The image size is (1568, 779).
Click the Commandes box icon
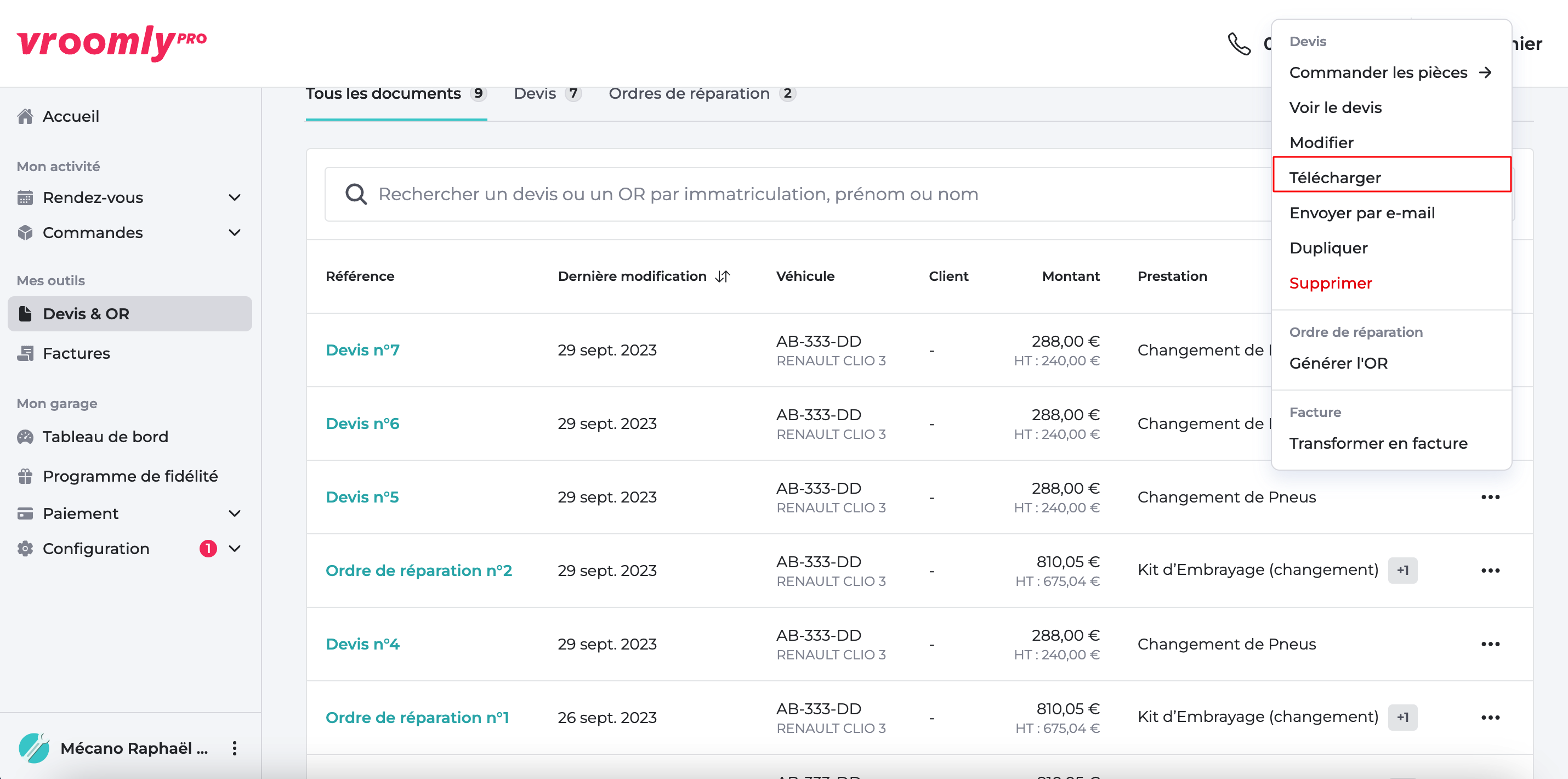coord(25,233)
